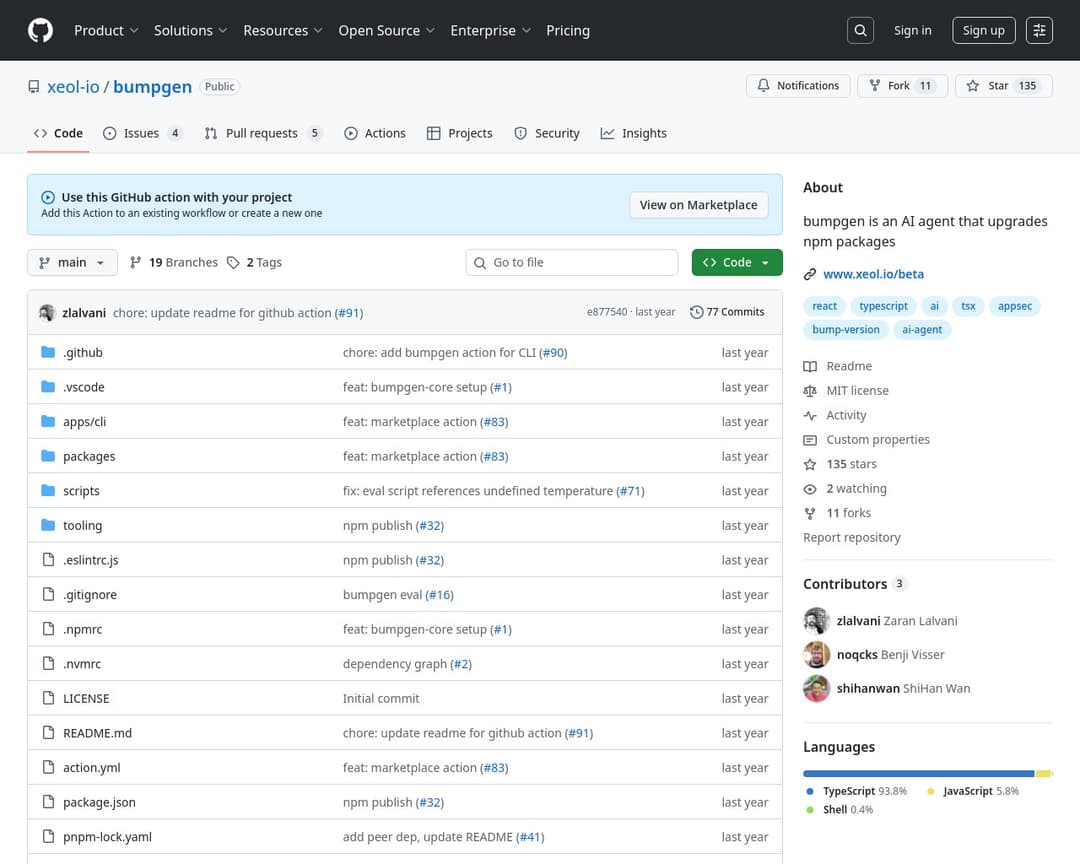1080x864 pixels.
Task: Expand the main branch dropdown
Action: 72,262
